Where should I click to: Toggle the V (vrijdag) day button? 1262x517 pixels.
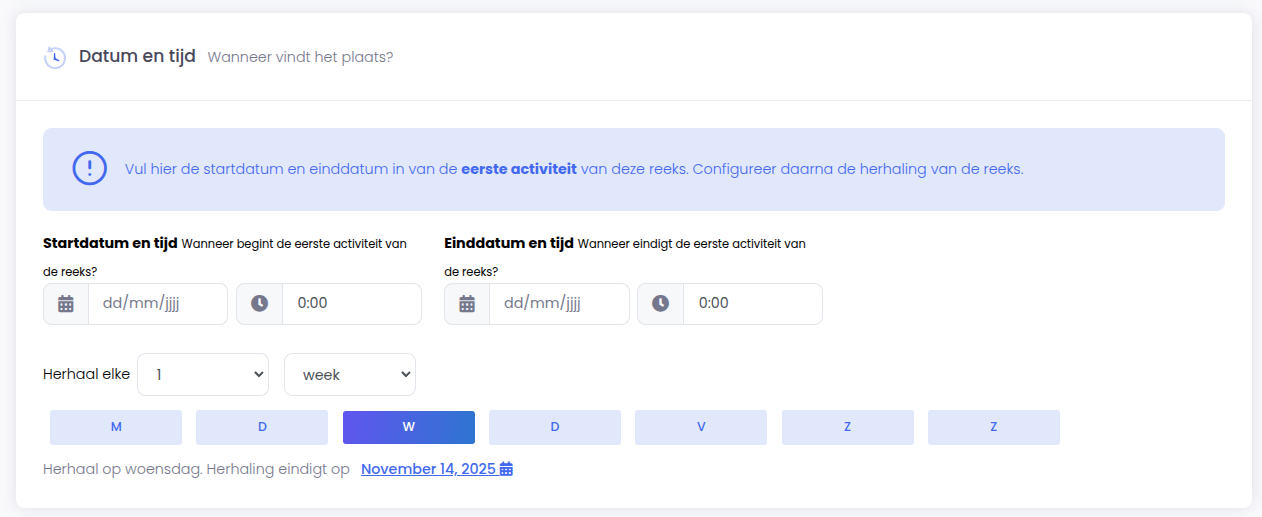pos(701,427)
